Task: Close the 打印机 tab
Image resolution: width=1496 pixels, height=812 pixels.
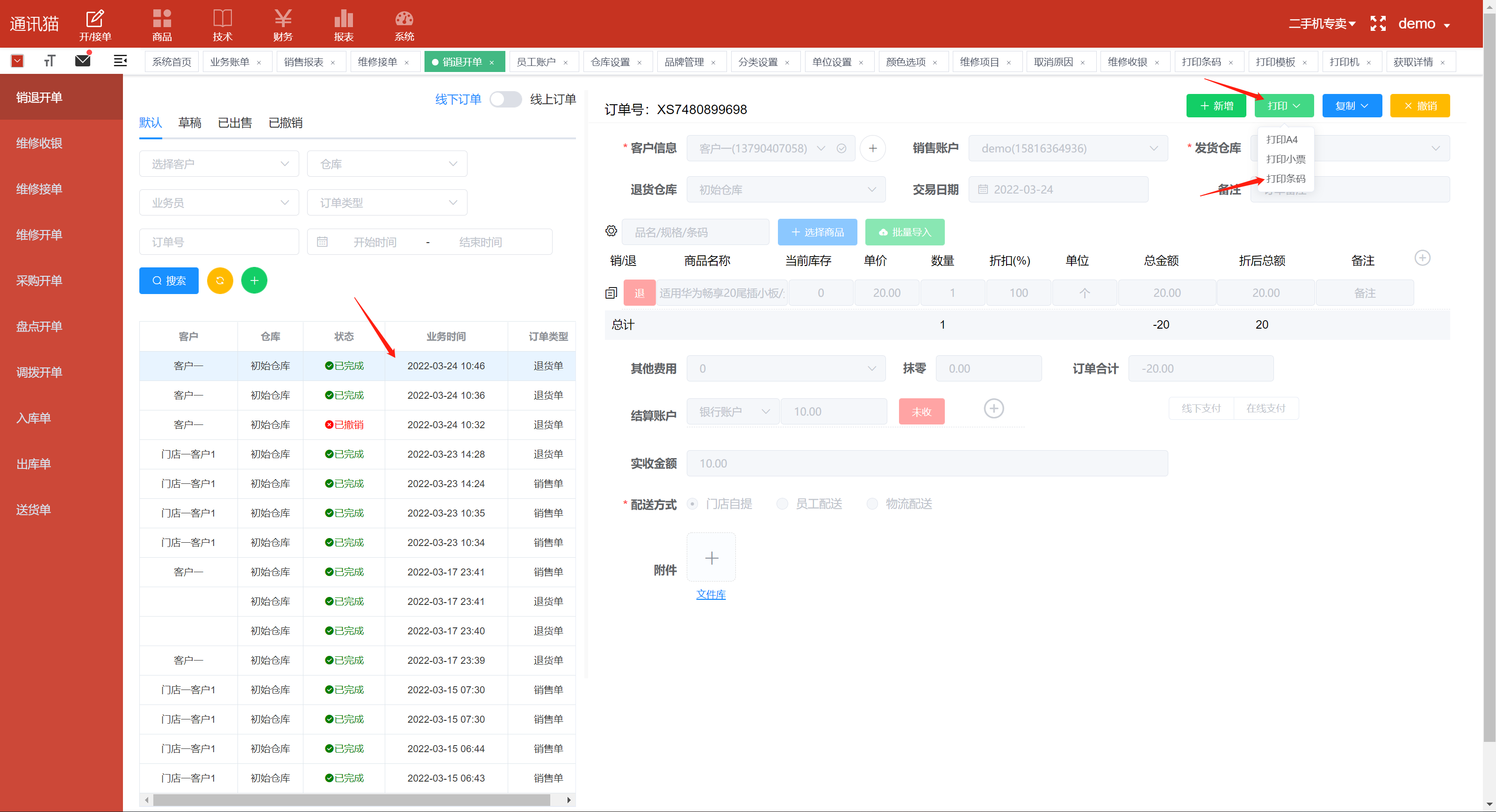Action: click(1369, 63)
